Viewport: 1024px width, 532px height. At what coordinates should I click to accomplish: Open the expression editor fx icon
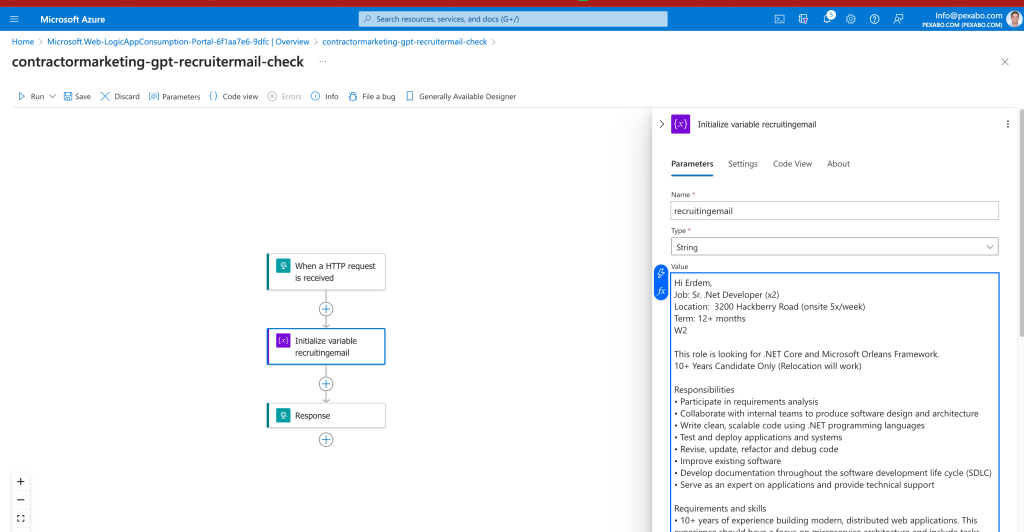click(x=661, y=291)
